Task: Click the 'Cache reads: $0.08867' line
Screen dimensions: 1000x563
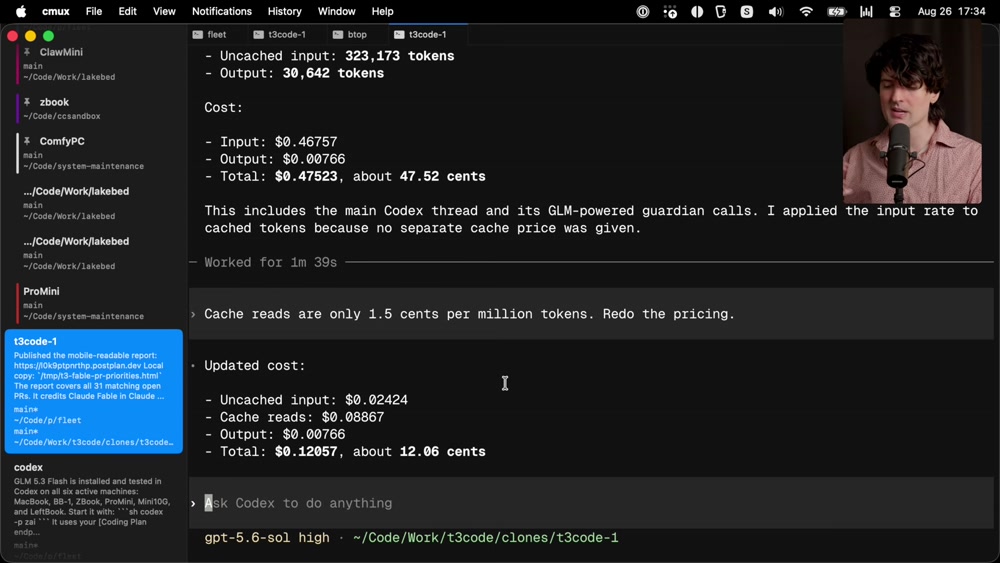Action: click(x=294, y=417)
